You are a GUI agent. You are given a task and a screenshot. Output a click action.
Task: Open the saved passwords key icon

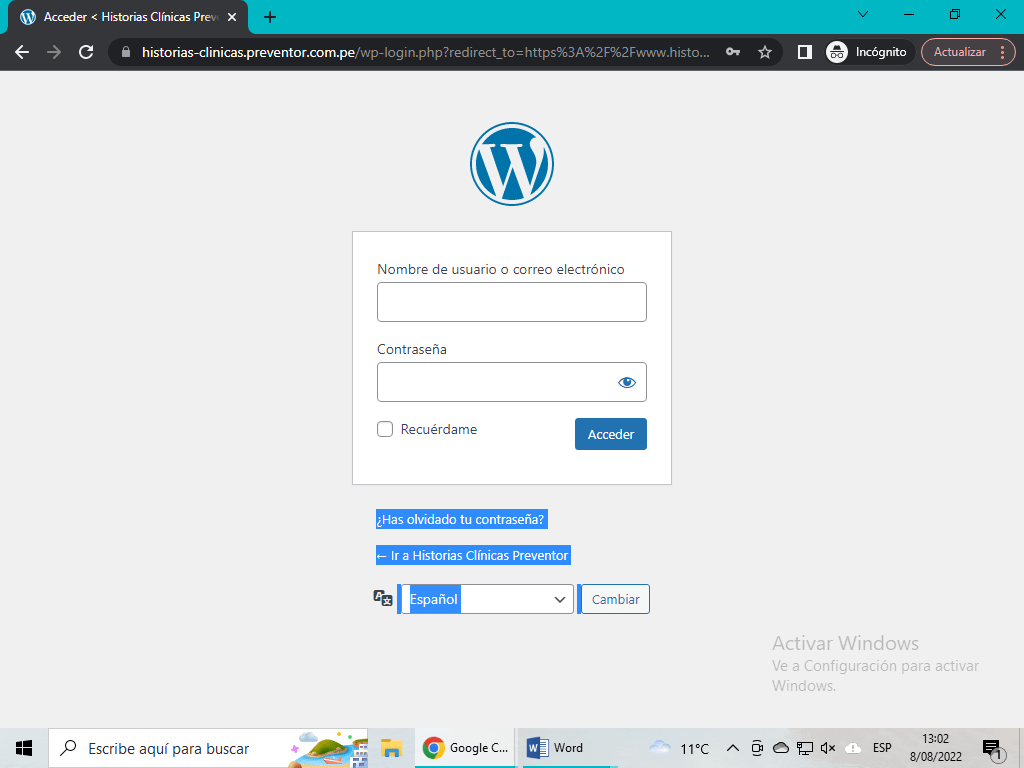tap(733, 52)
